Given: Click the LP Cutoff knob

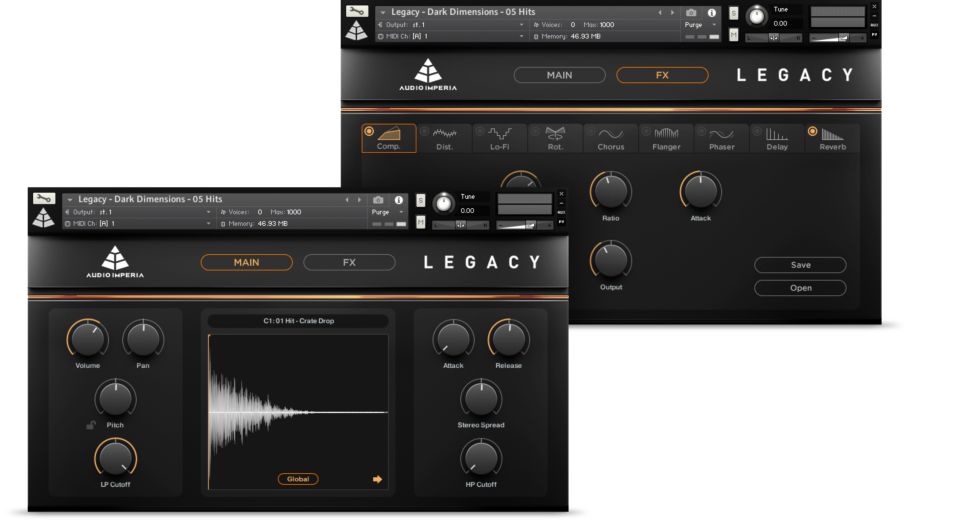Looking at the screenshot, I should point(115,459).
